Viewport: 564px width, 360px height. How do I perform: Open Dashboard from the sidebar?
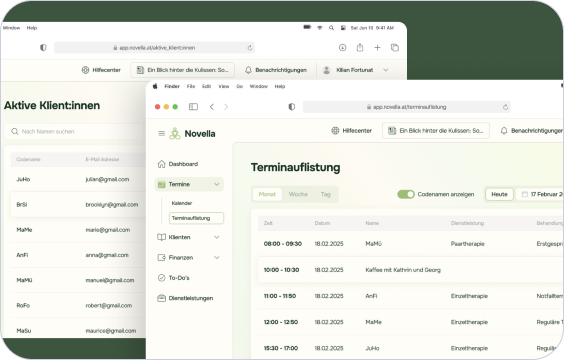(178, 164)
